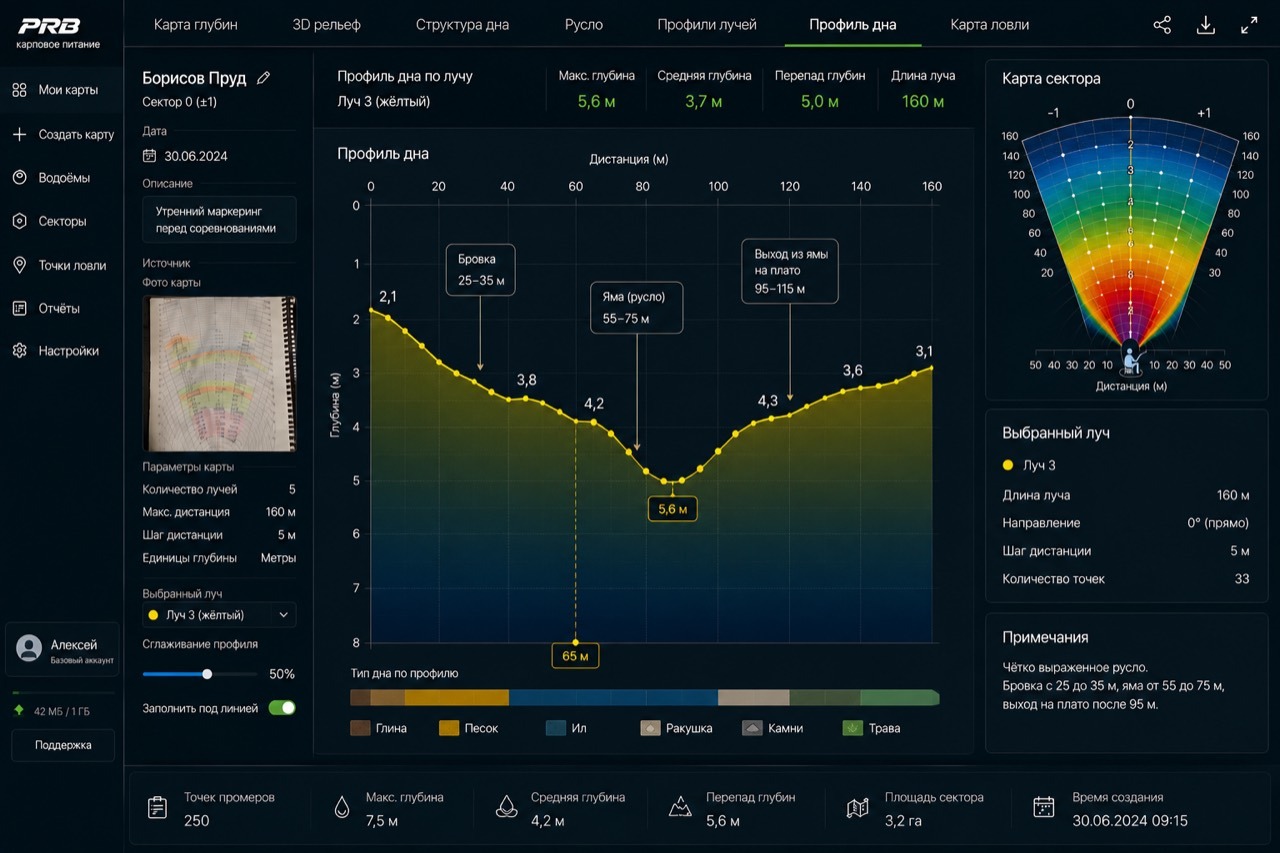Open the Карта ловли tab
This screenshot has width=1280, height=853.
pyautogui.click(x=990, y=25)
